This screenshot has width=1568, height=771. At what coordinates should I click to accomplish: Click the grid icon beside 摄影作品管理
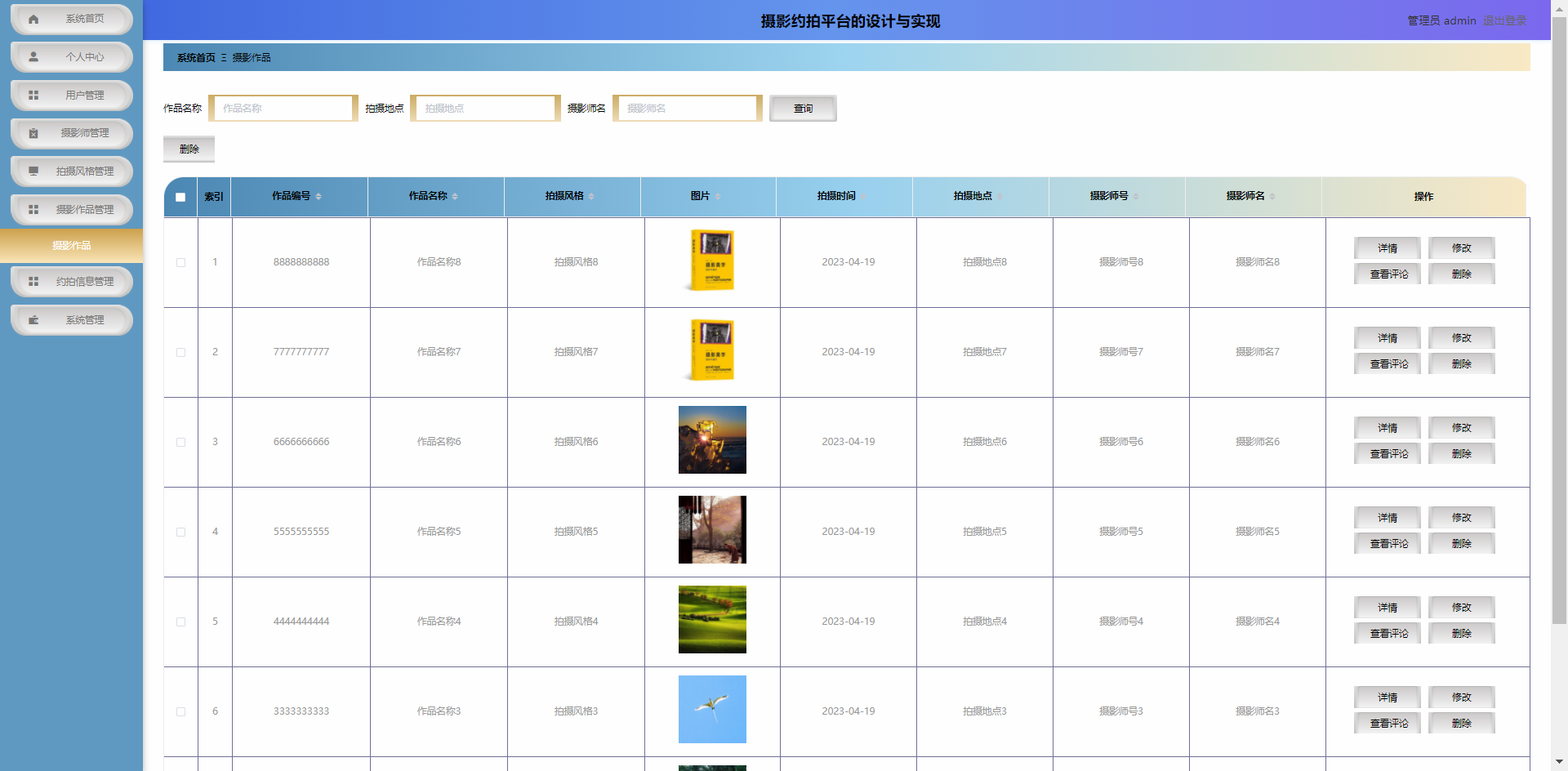pos(33,210)
